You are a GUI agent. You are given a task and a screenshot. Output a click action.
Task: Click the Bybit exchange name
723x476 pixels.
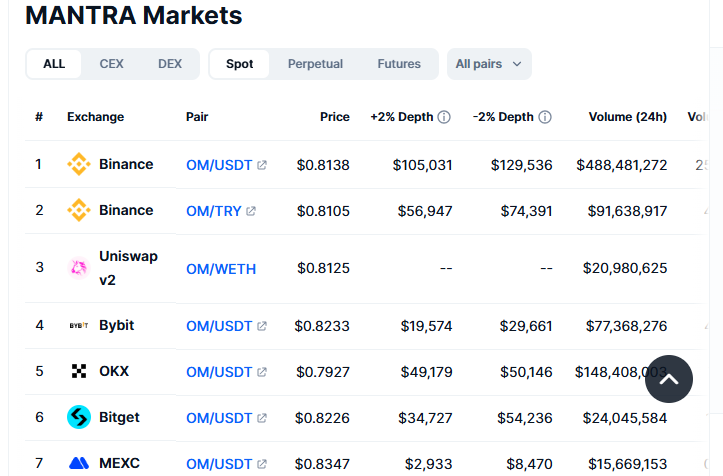click(116, 325)
